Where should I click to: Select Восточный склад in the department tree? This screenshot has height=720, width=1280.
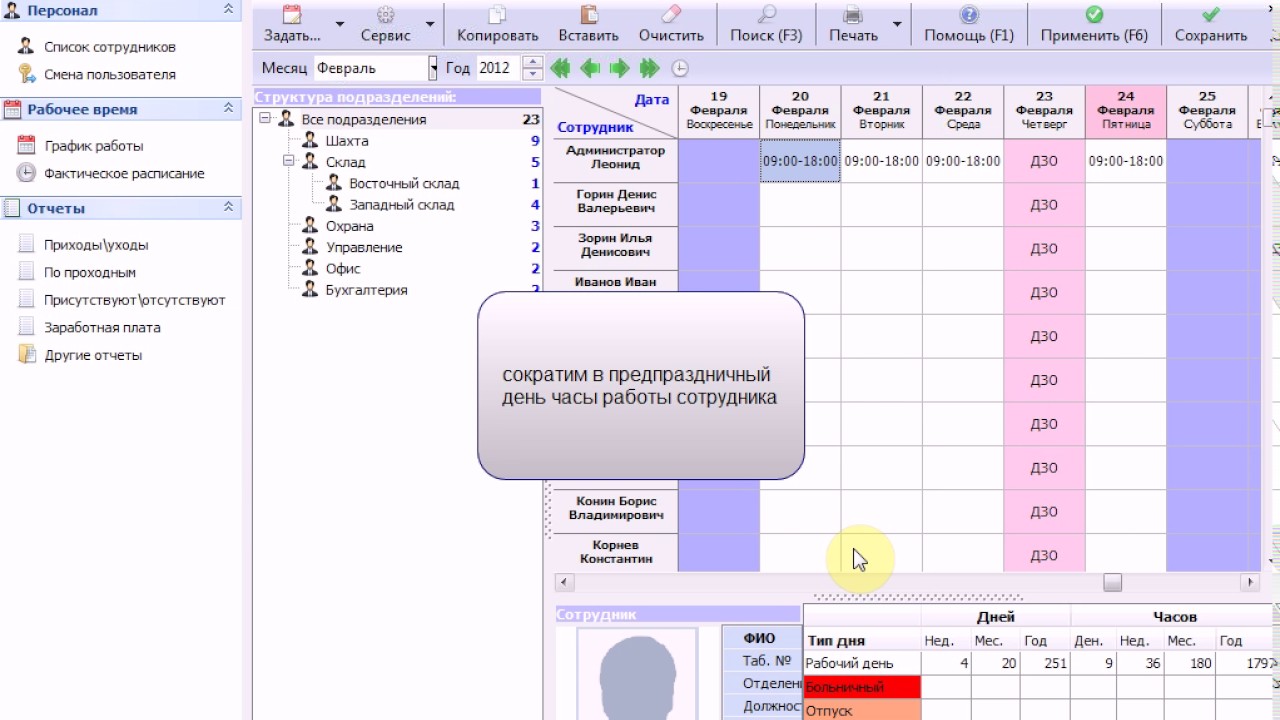coord(404,184)
